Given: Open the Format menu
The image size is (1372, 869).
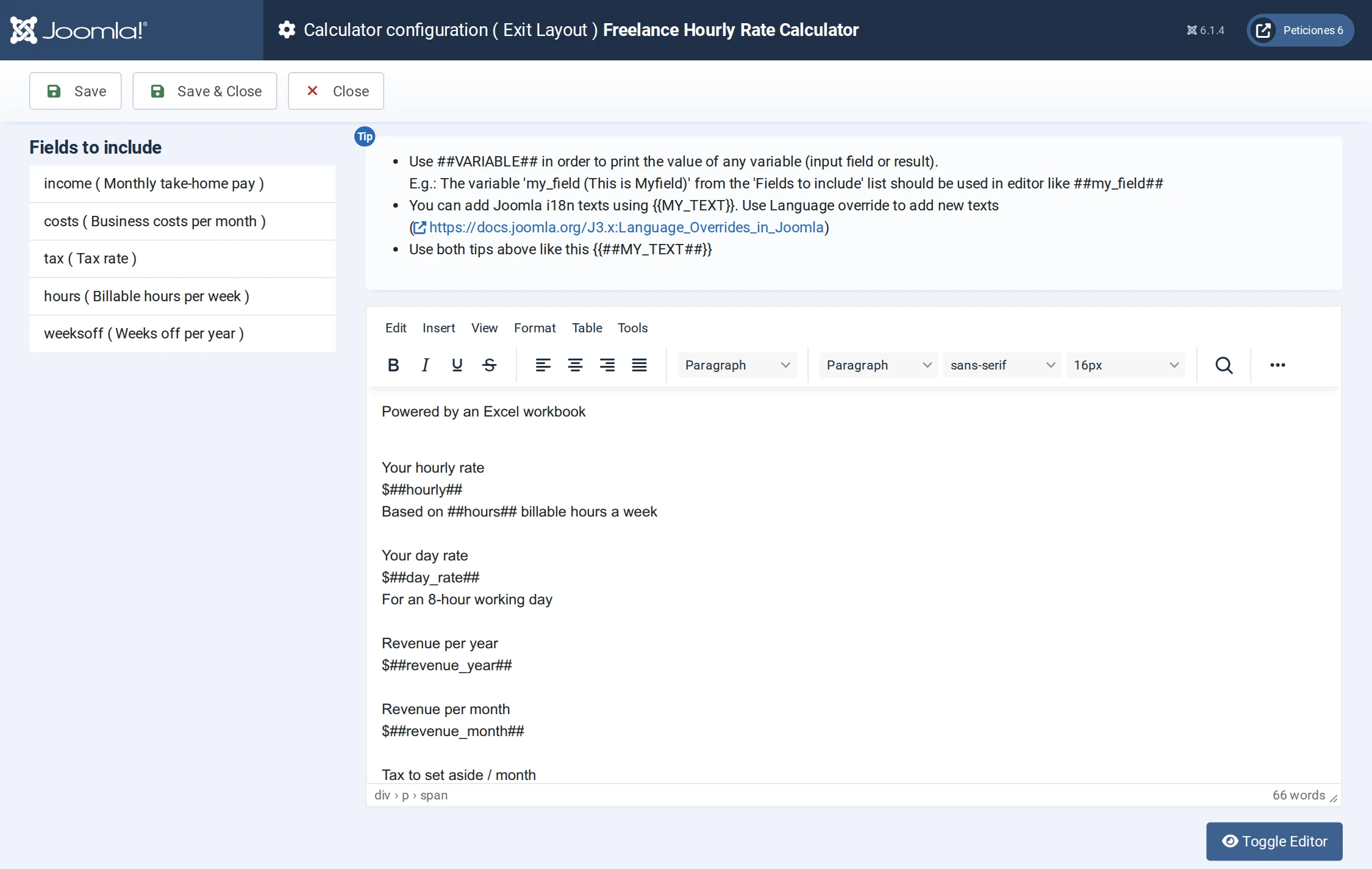Looking at the screenshot, I should click(535, 328).
